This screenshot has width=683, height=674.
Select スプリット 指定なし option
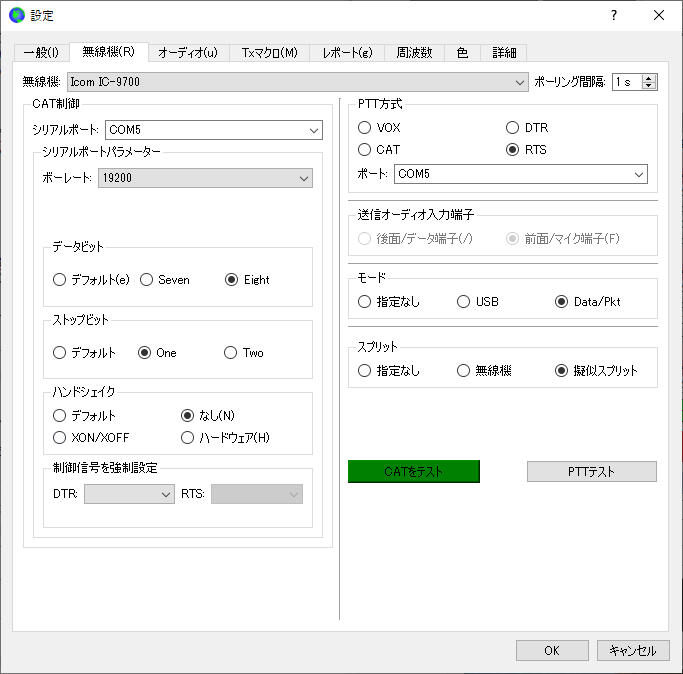[389, 371]
